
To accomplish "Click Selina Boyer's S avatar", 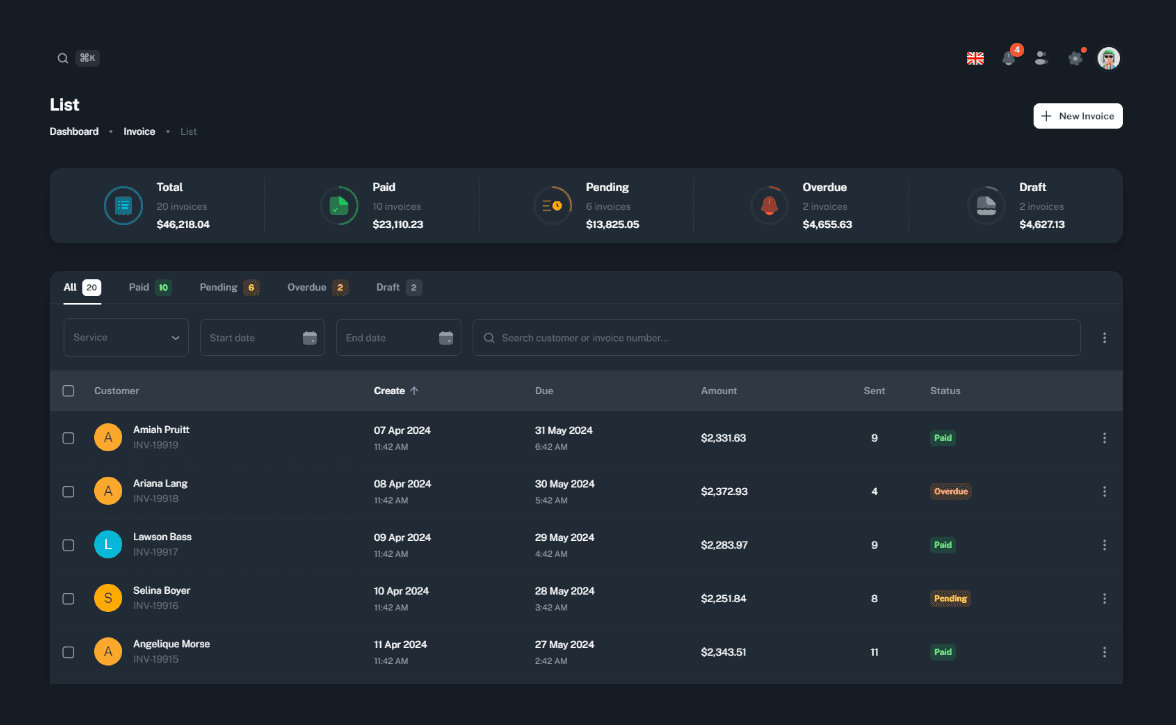I will (108, 598).
